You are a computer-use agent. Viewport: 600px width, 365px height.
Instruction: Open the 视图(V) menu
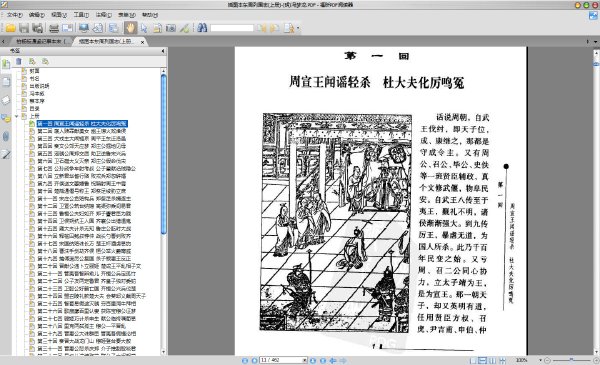tap(59, 15)
